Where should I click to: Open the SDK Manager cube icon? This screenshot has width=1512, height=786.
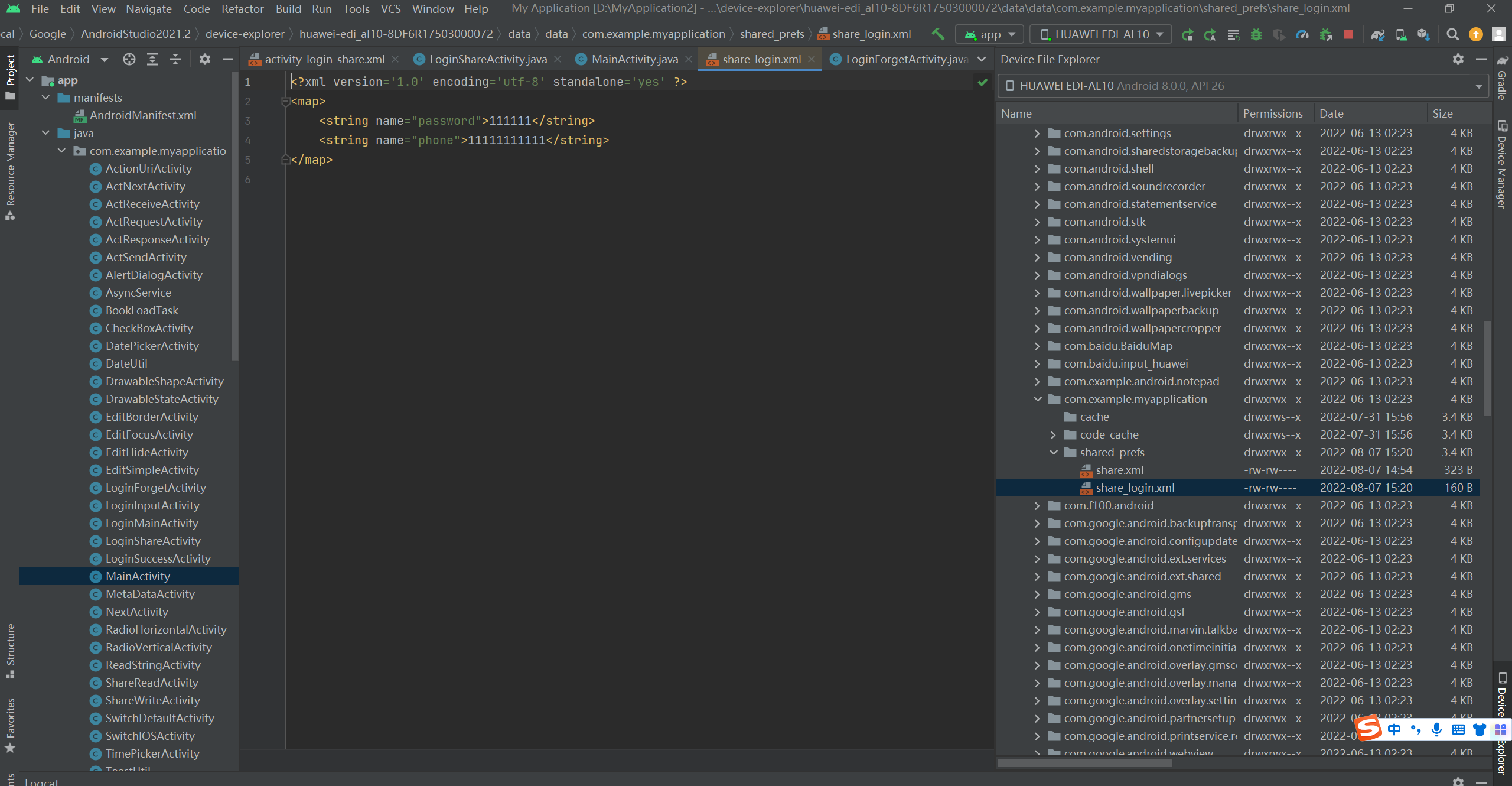(1423, 34)
